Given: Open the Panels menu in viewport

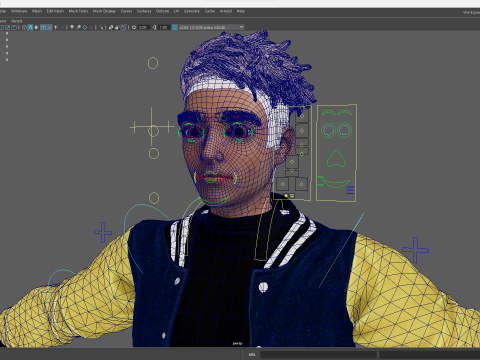Looking at the screenshot, I should [16, 21].
